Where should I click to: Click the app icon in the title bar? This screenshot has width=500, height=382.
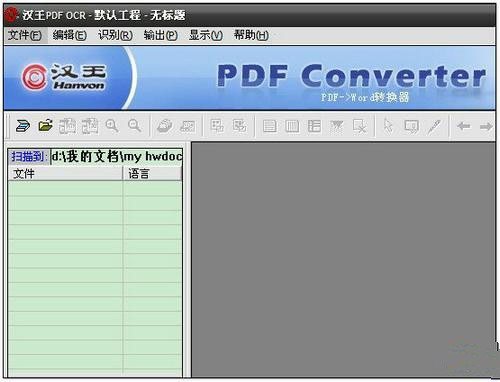click(x=12, y=14)
